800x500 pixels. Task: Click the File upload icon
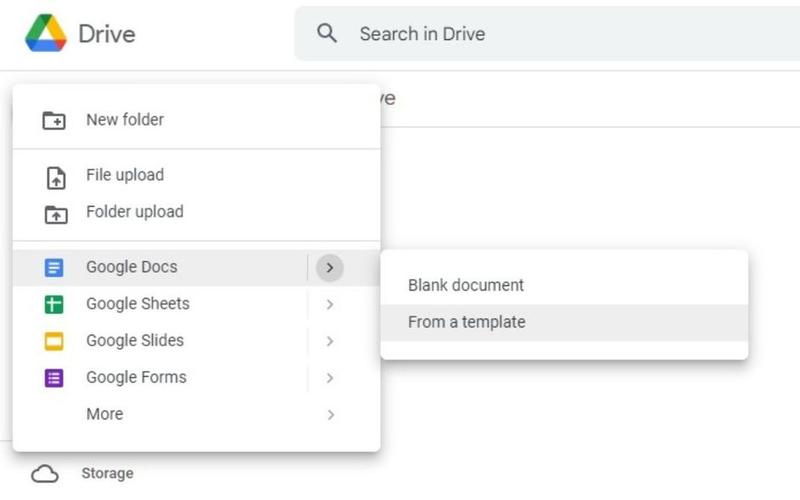[x=56, y=178]
